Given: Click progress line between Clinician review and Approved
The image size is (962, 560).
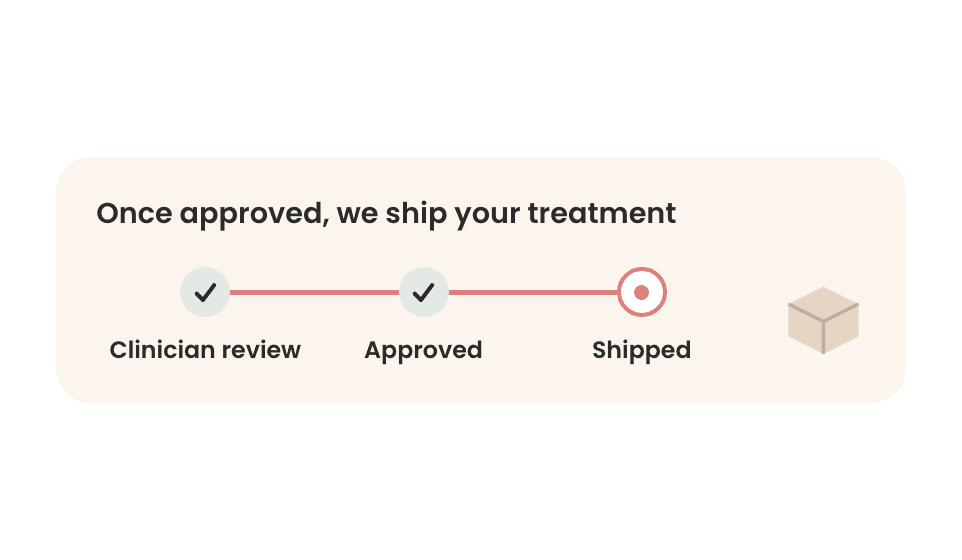Looking at the screenshot, I should 314,293.
